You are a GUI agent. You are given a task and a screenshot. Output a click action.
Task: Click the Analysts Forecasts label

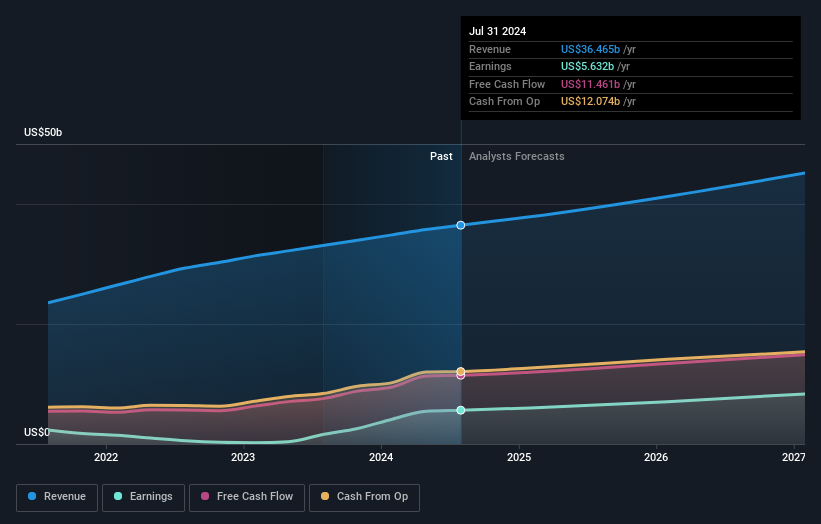click(517, 156)
